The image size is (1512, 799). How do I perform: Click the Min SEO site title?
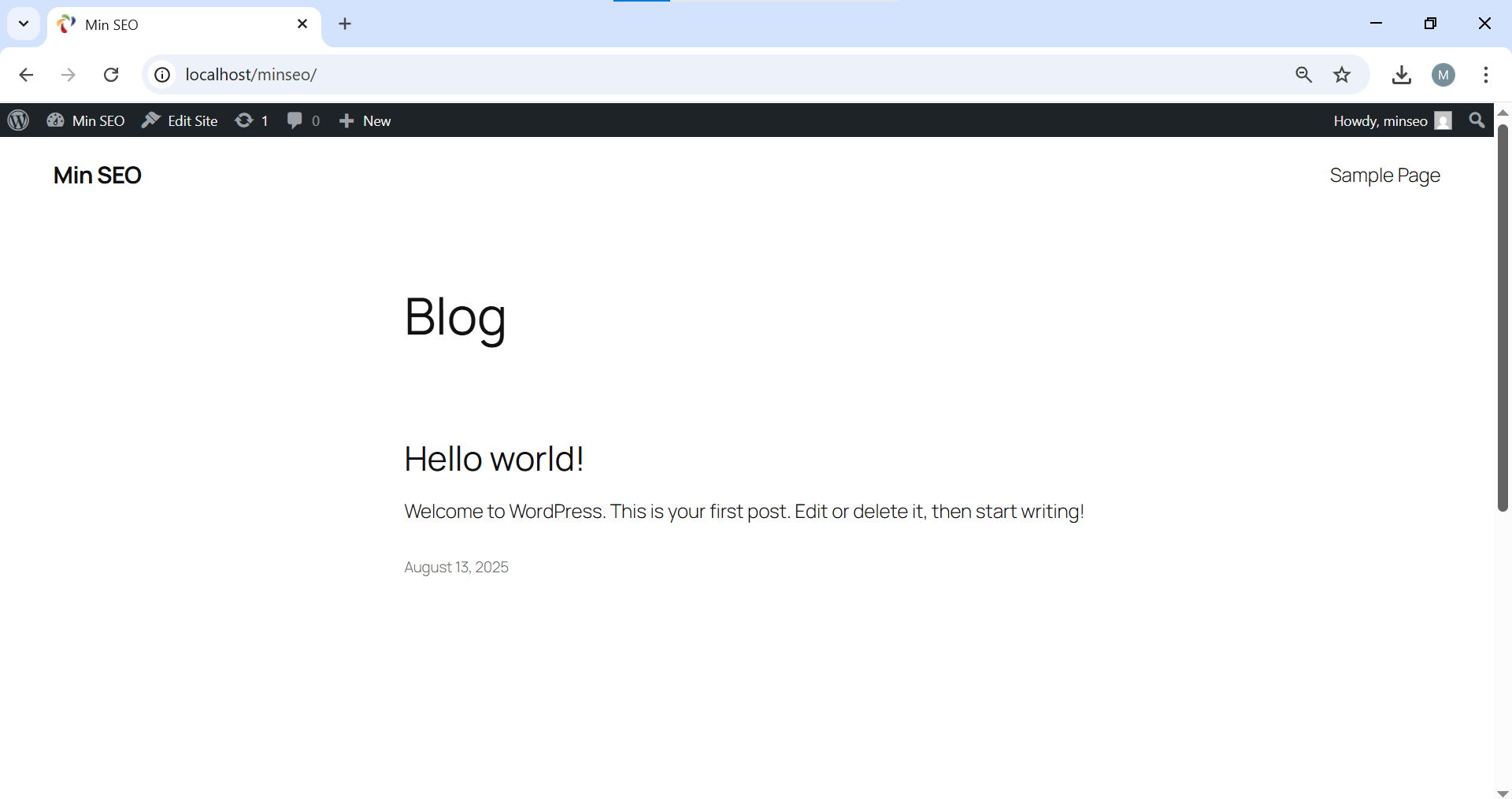(97, 176)
